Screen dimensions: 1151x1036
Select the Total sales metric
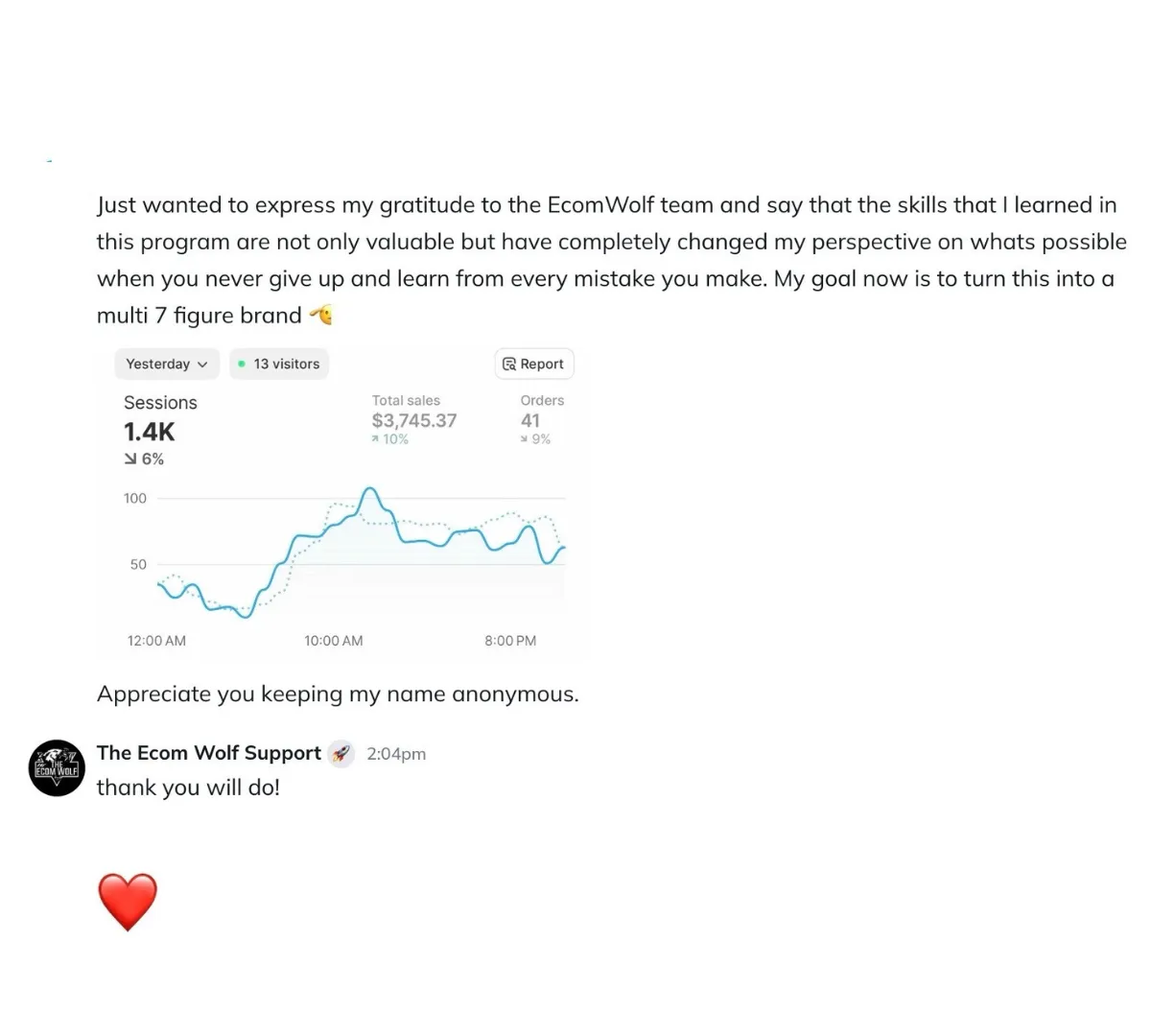(x=414, y=419)
